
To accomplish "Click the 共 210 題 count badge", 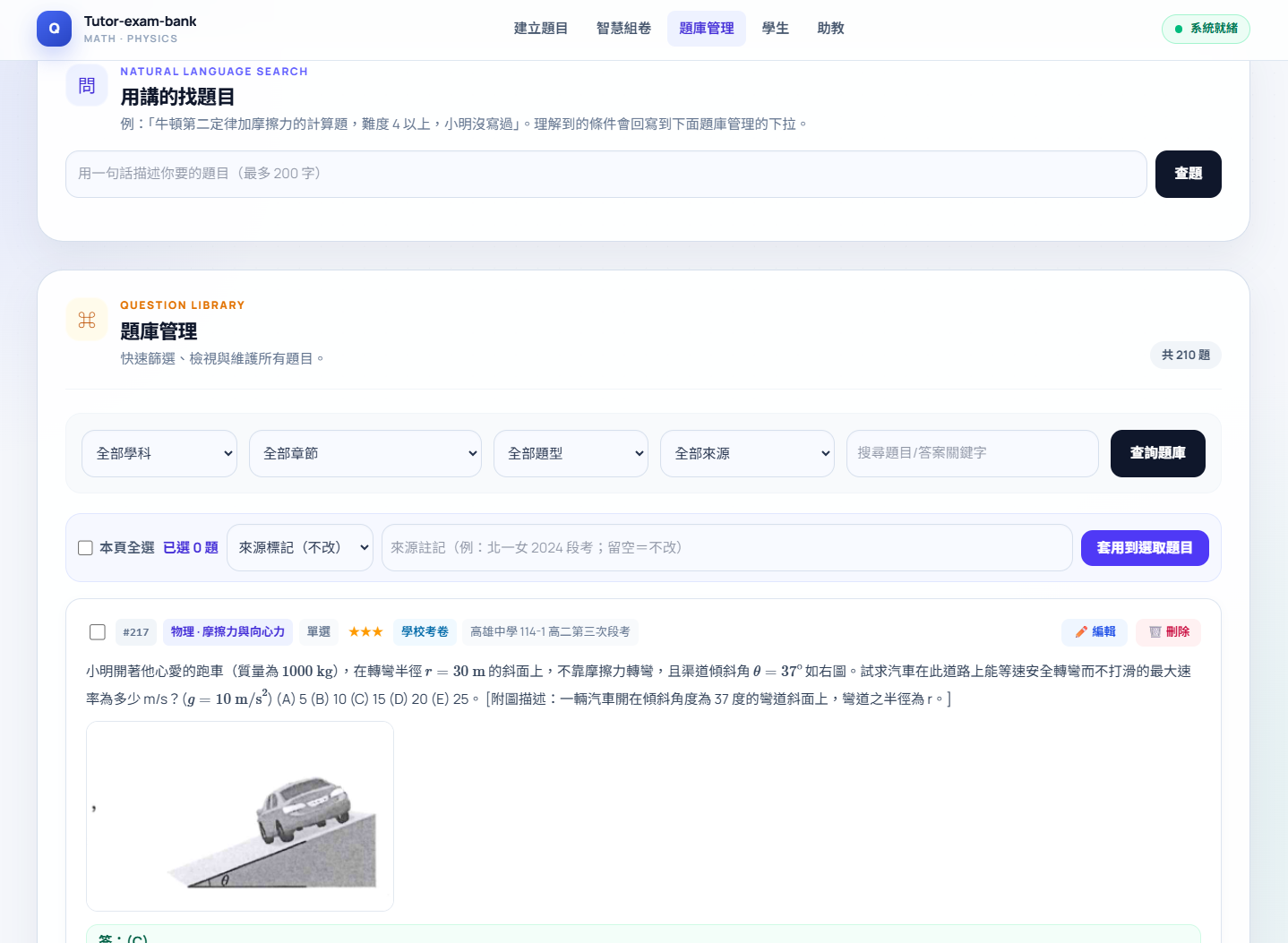I will click(x=1186, y=356).
